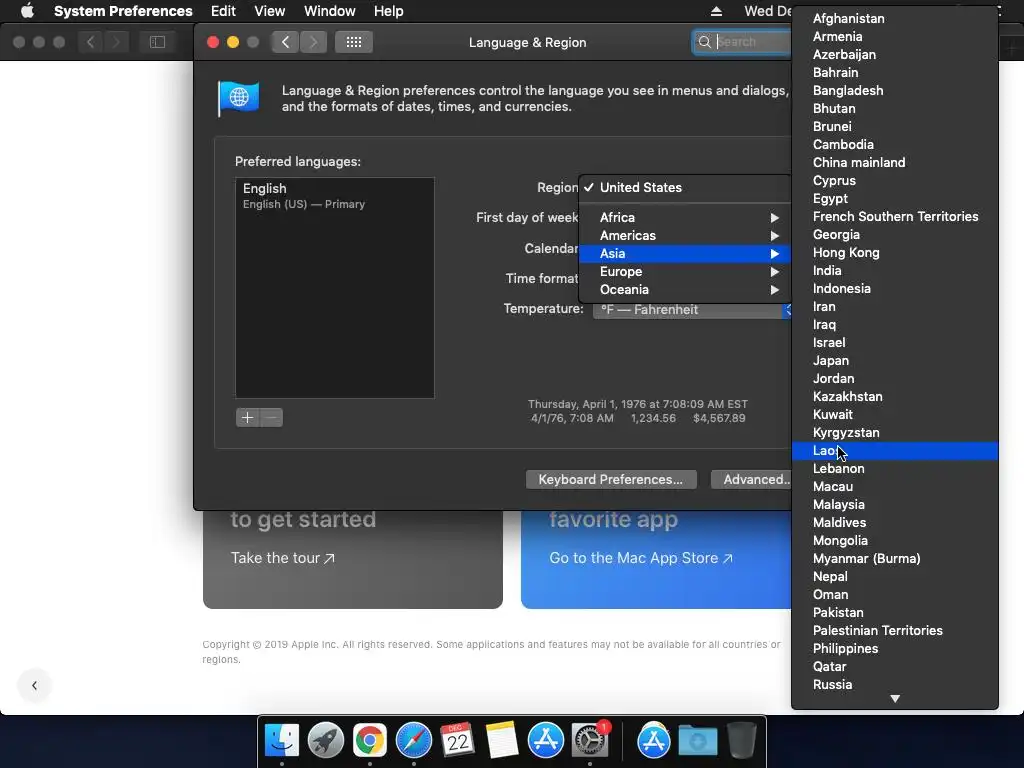This screenshot has height=768, width=1024.
Task: Click scroll-down arrow at bottom of country list
Action: click(895, 699)
